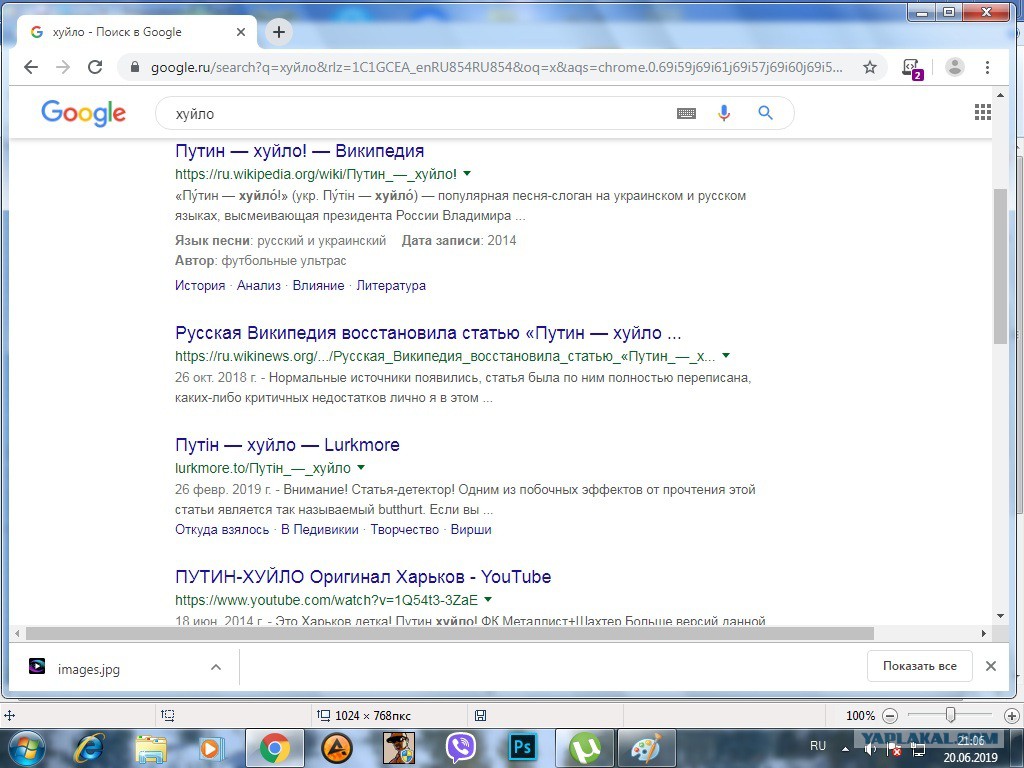The image size is (1024, 768).
Task: Open downloaded file images.jpg
Action: point(88,669)
